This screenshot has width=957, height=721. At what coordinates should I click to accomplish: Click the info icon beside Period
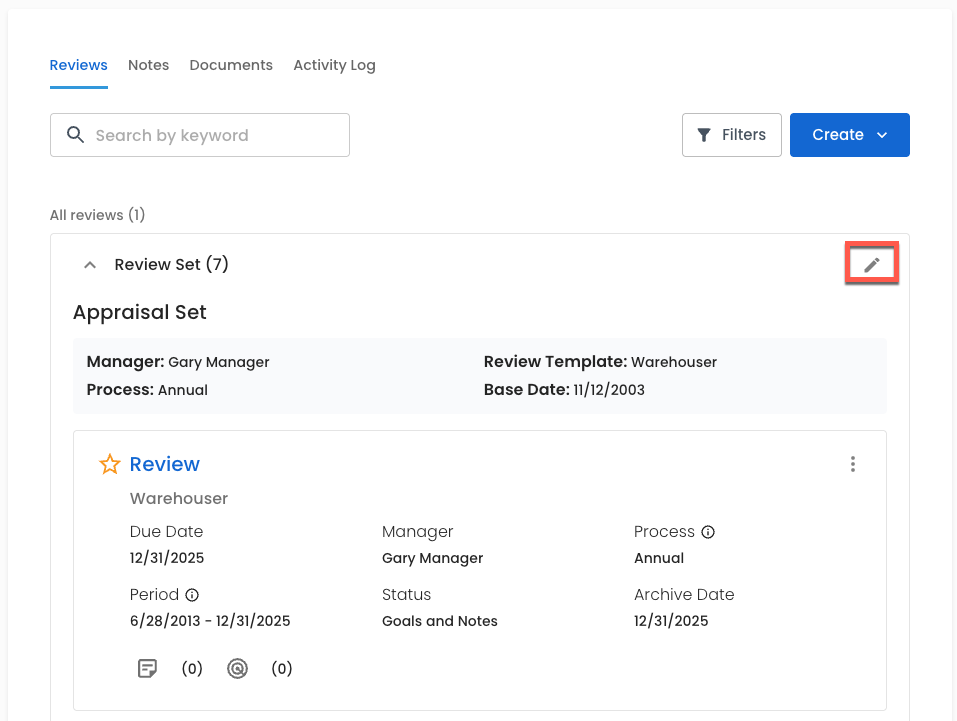tap(192, 595)
